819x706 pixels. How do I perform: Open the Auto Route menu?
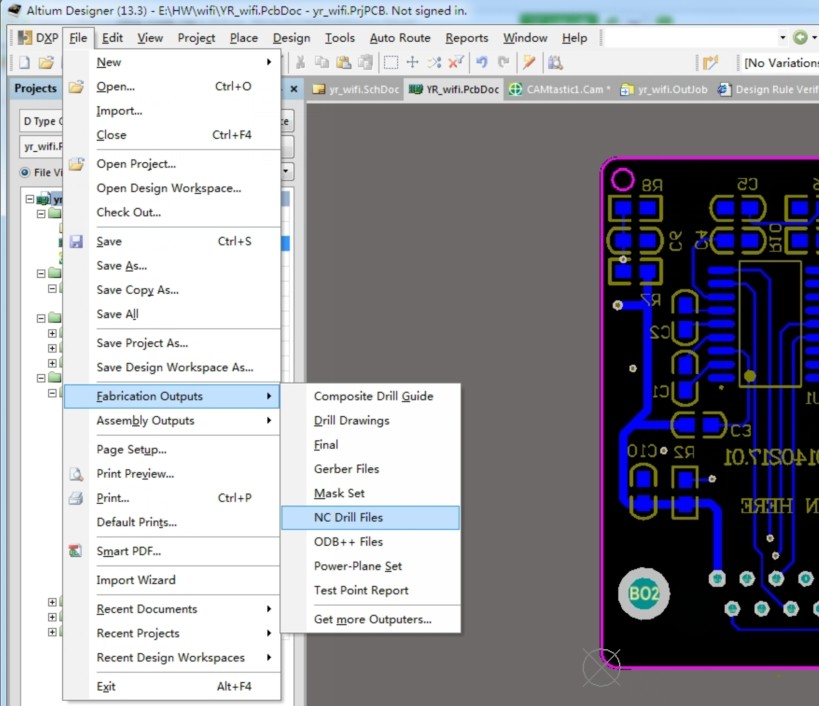(400, 38)
